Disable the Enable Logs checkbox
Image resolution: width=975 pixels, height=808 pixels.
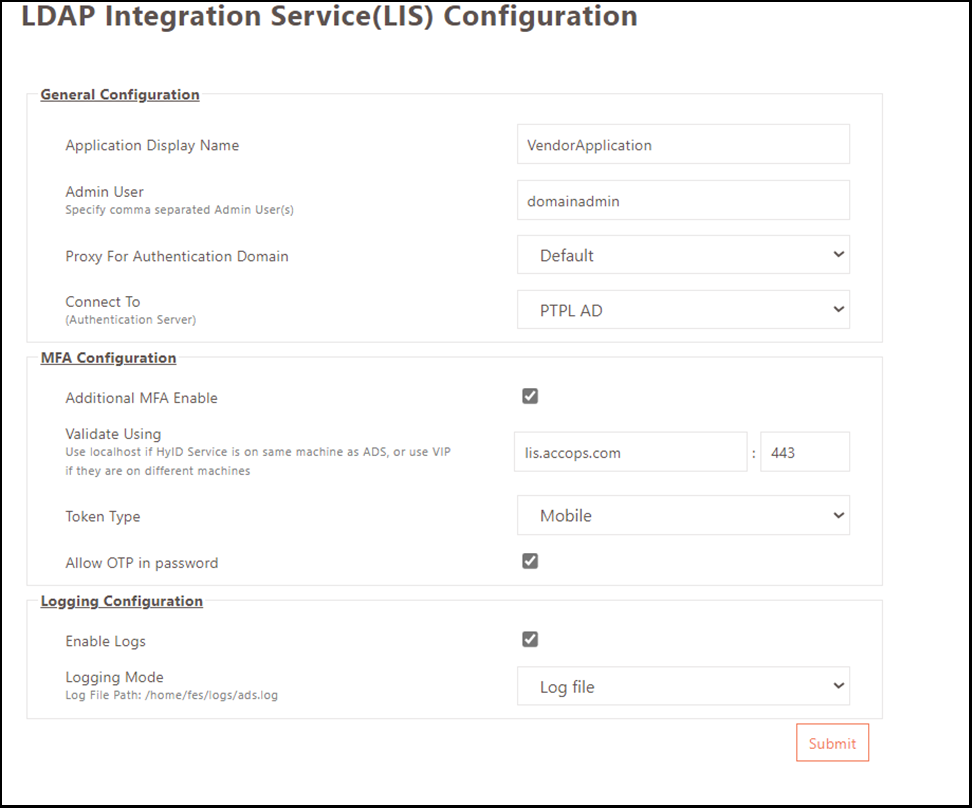point(530,640)
